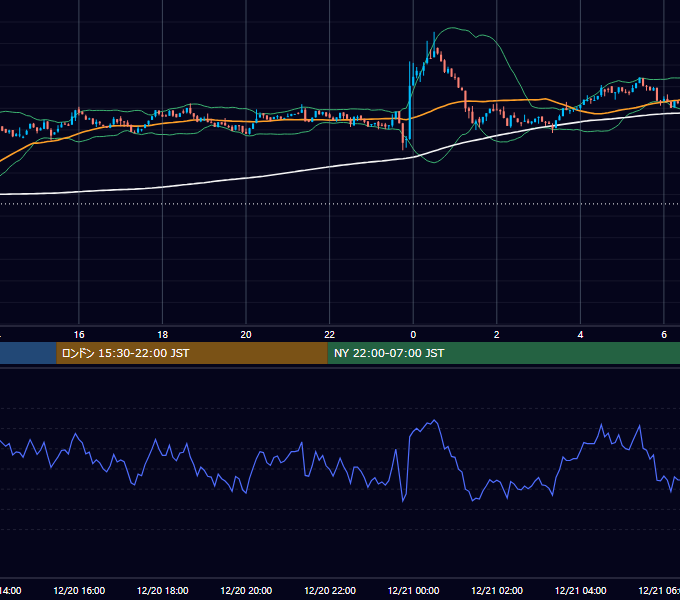This screenshot has height=600, width=680.
Task: Click the 12/21 00:00 label on lower axis
Action: pos(413,591)
